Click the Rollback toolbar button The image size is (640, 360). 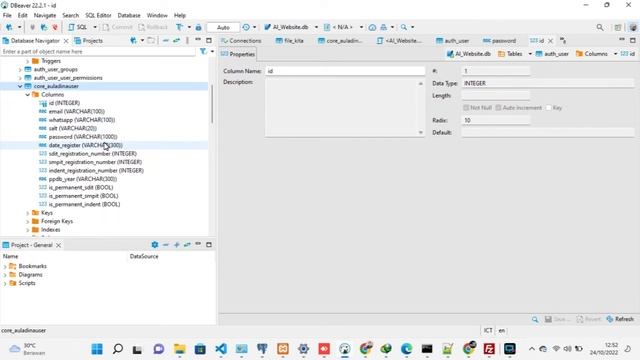(x=153, y=27)
